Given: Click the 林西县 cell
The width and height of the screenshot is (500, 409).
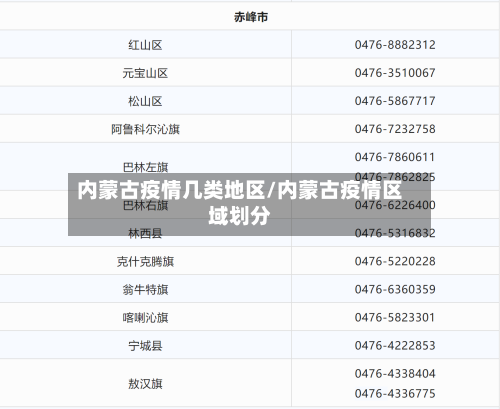Looking at the screenshot, I should point(145,233).
